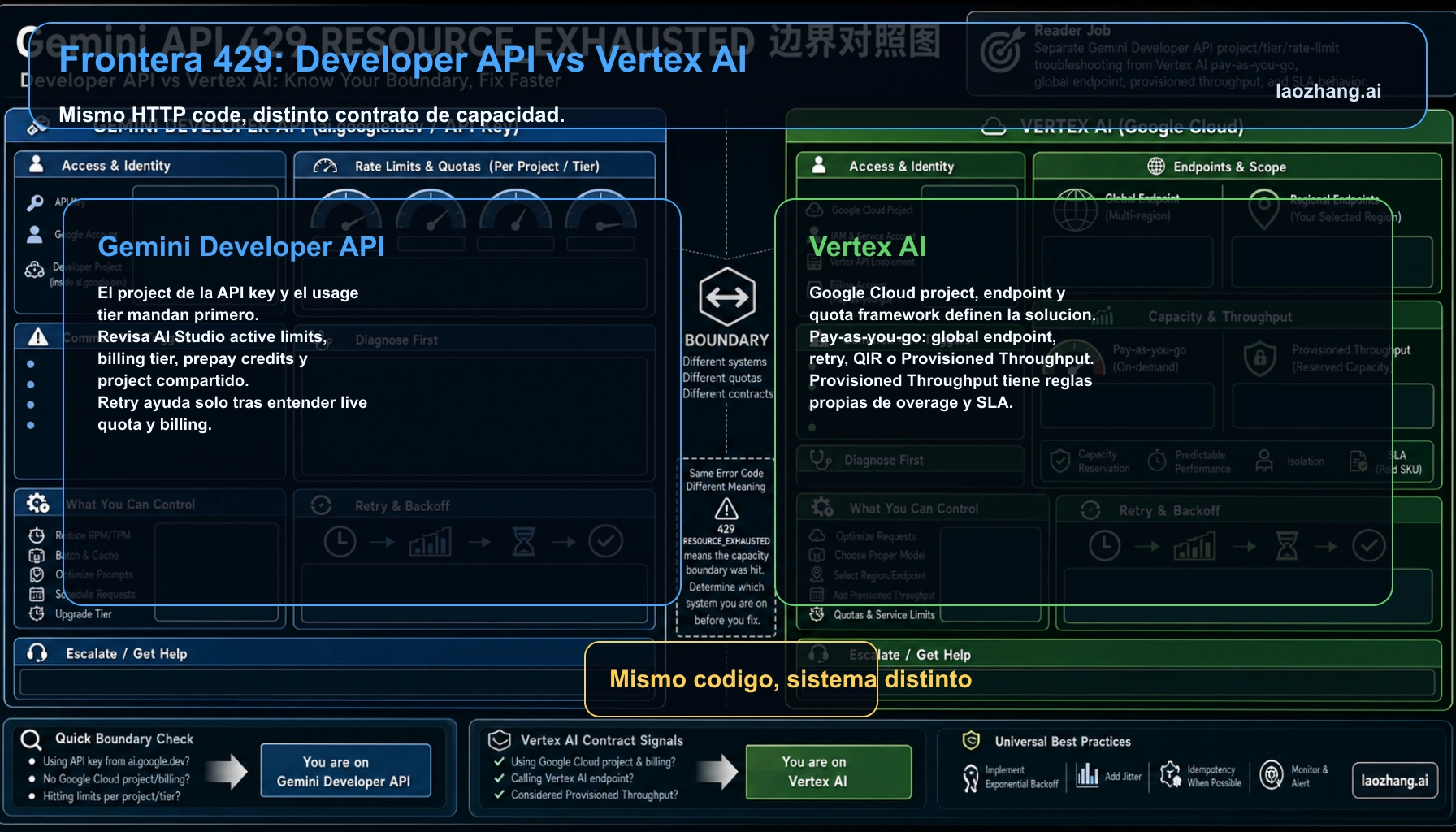Click the hourglass icon in Vertex Retry & Backoff
The height and width of the screenshot is (832, 1456).
(x=1287, y=546)
